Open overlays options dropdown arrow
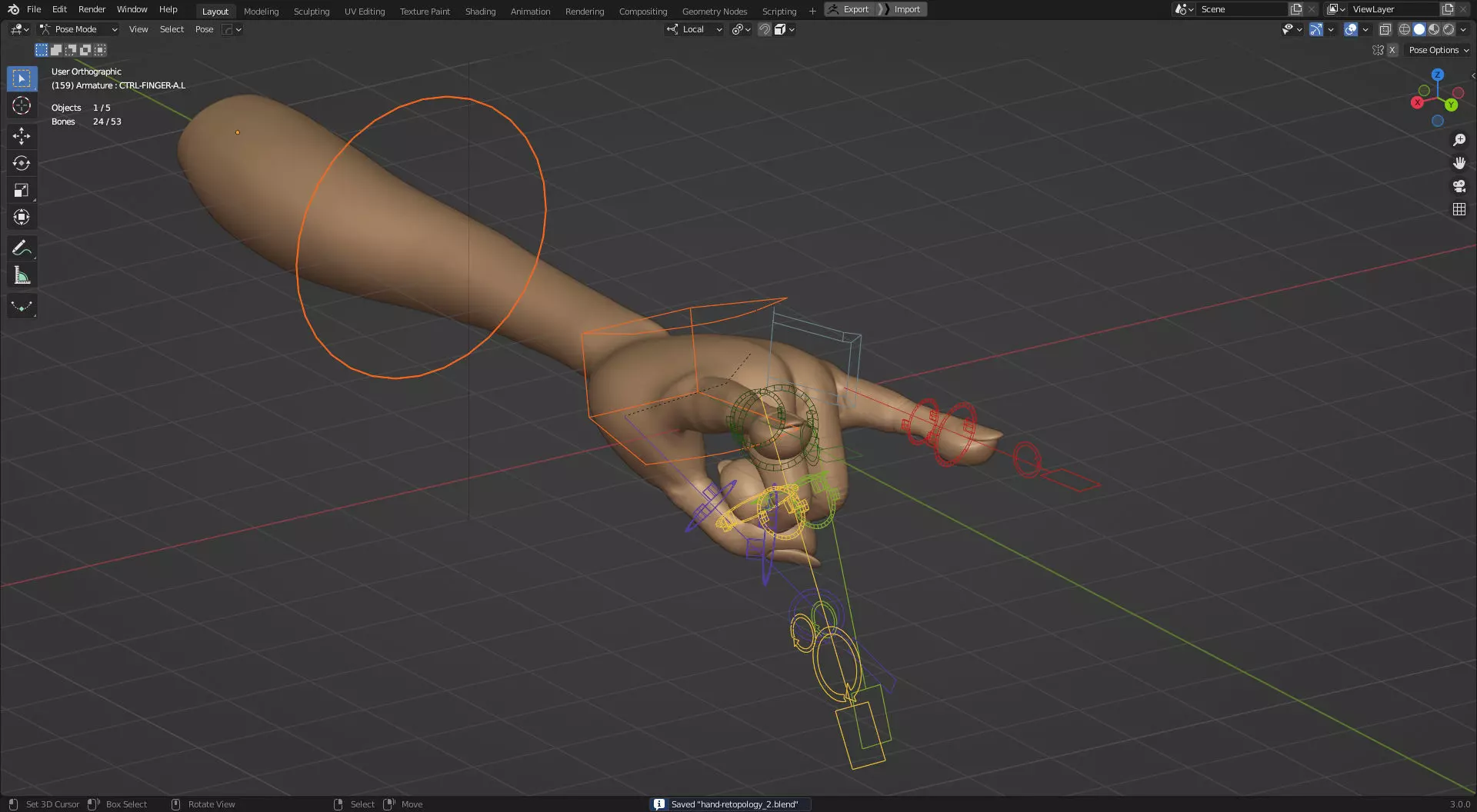This screenshot has width=1477, height=812. coord(1365,29)
